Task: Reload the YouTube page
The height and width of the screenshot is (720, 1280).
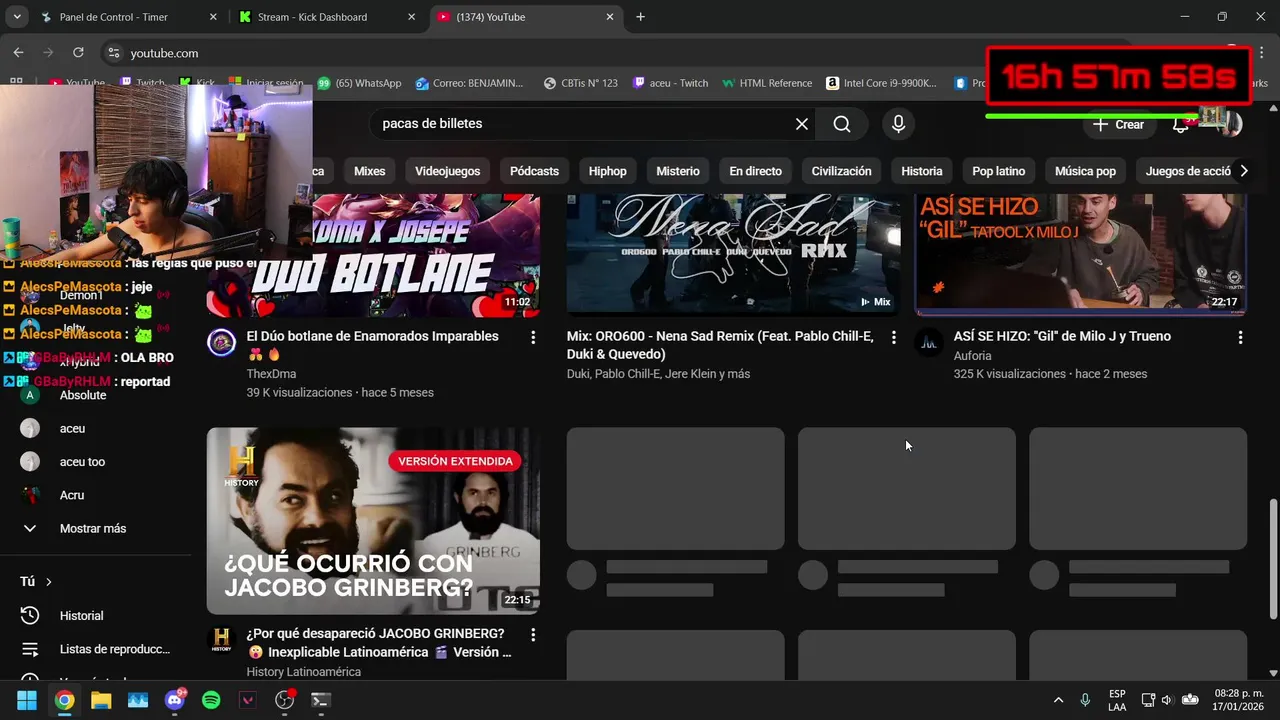Action: 78,53
